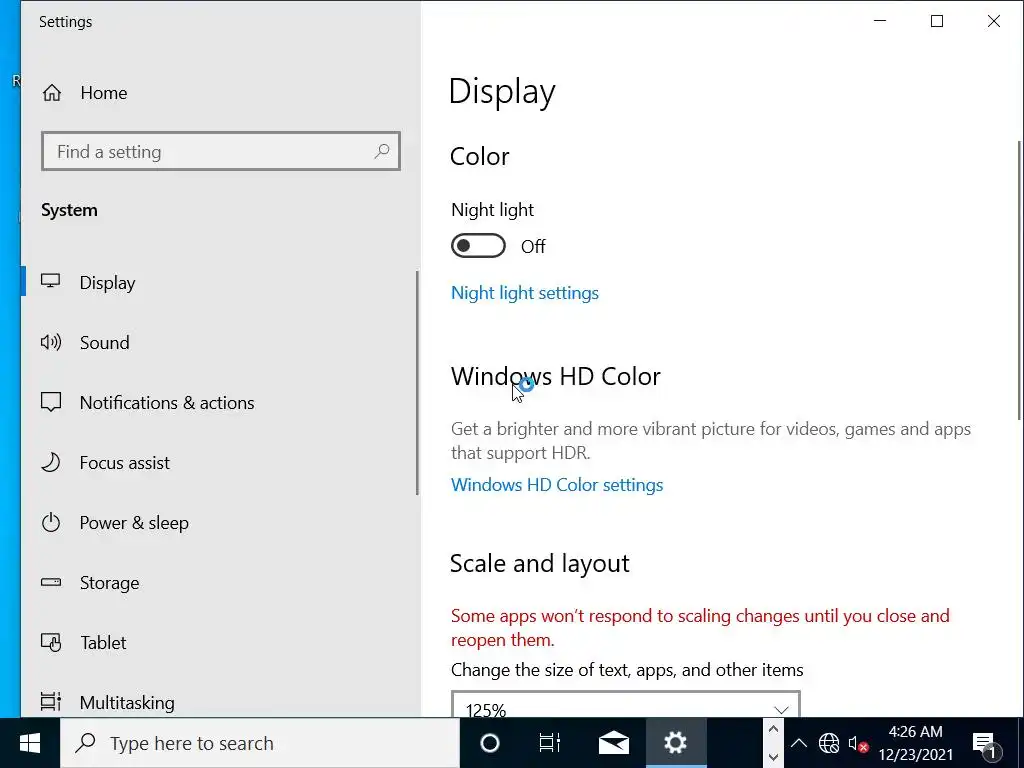The height and width of the screenshot is (768, 1024).
Task: Click the Home house icon
Action: (52, 93)
